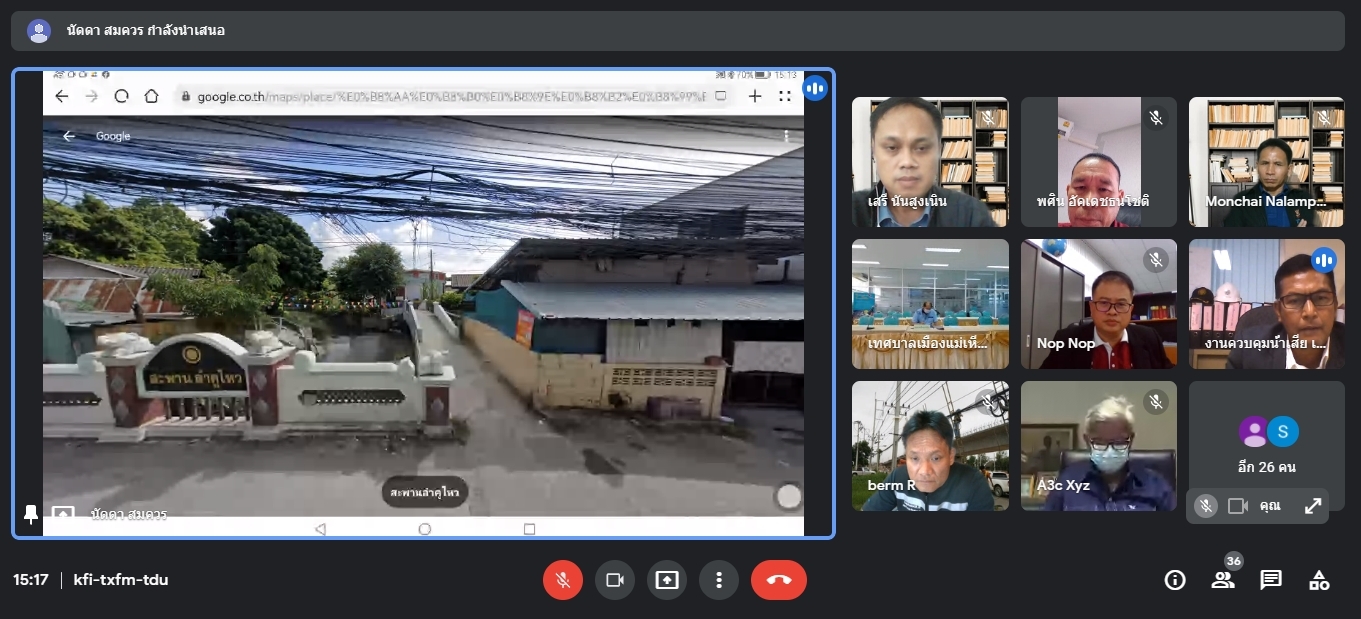
Task: Click the present screen button
Action: click(667, 580)
